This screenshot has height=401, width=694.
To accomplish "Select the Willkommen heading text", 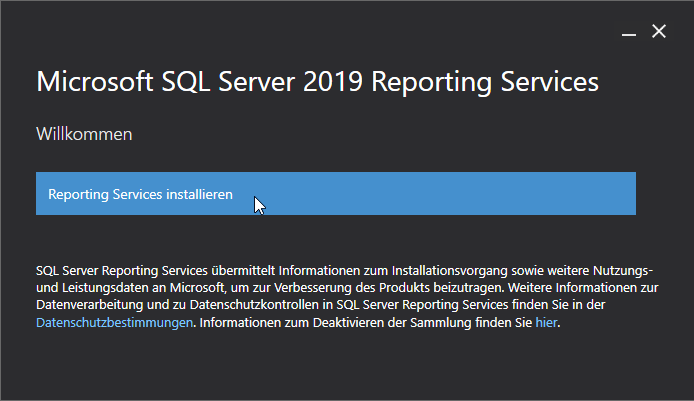I will tap(84, 134).
